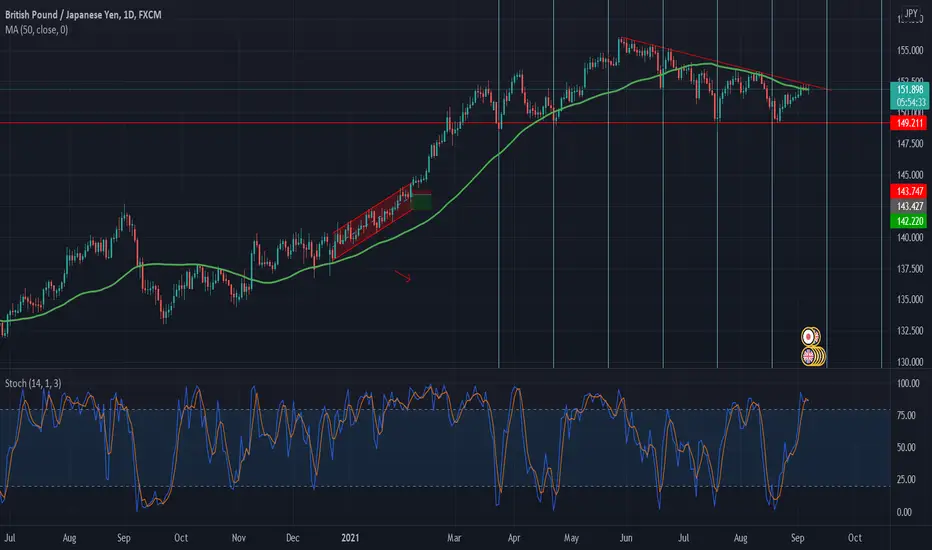Select the red ascending channel drawing
This screenshot has width=932, height=550.
point(373,222)
